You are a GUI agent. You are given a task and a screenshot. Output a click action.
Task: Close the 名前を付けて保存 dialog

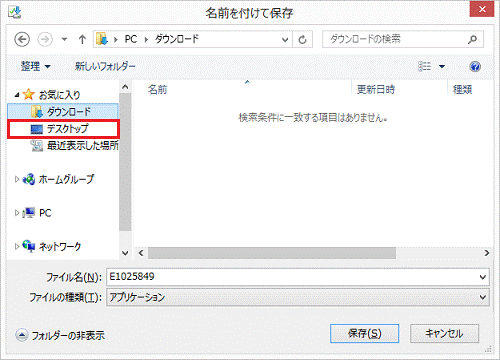482,9
